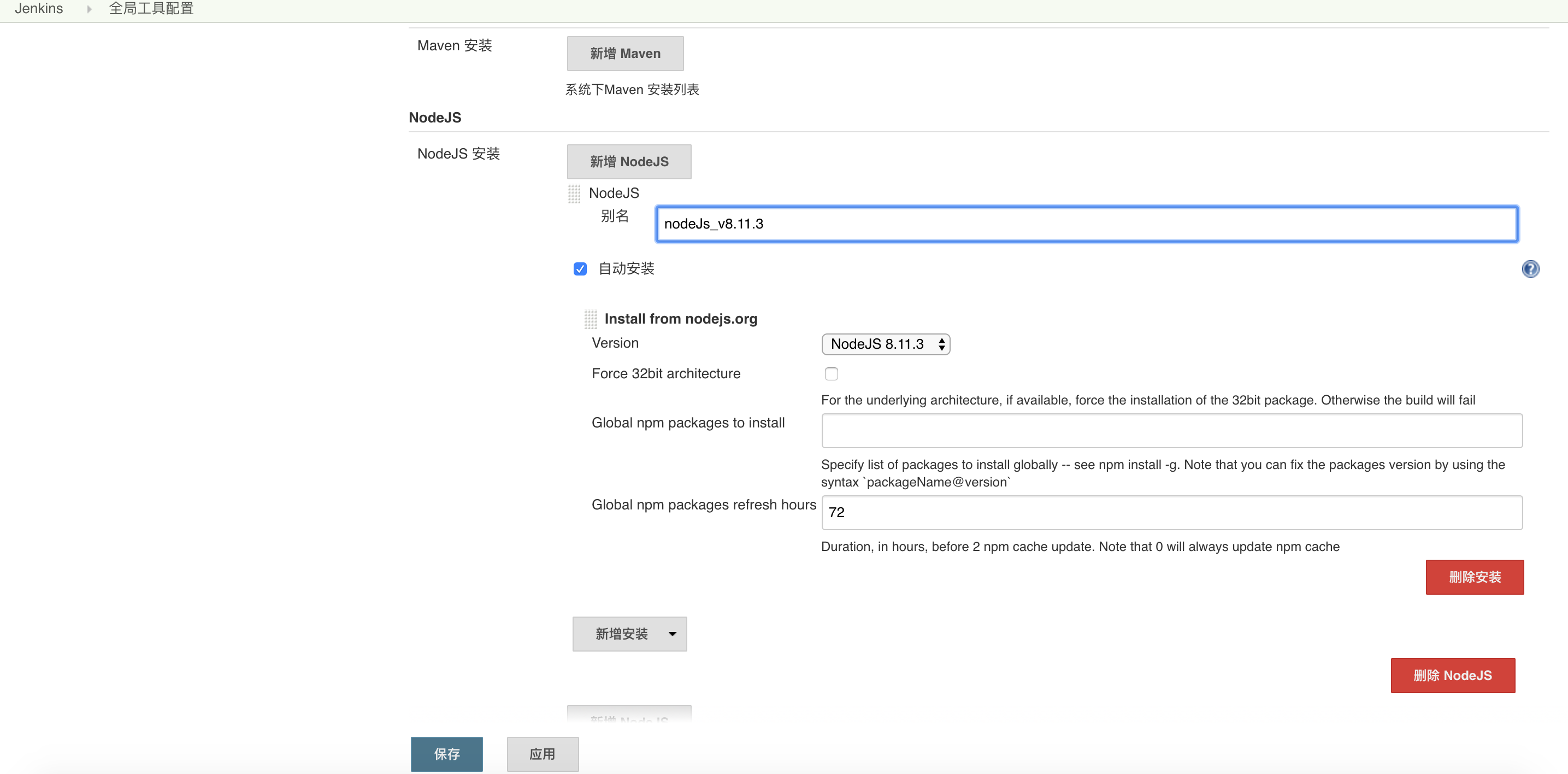
Task: Click the 应用 apply button
Action: tap(542, 754)
